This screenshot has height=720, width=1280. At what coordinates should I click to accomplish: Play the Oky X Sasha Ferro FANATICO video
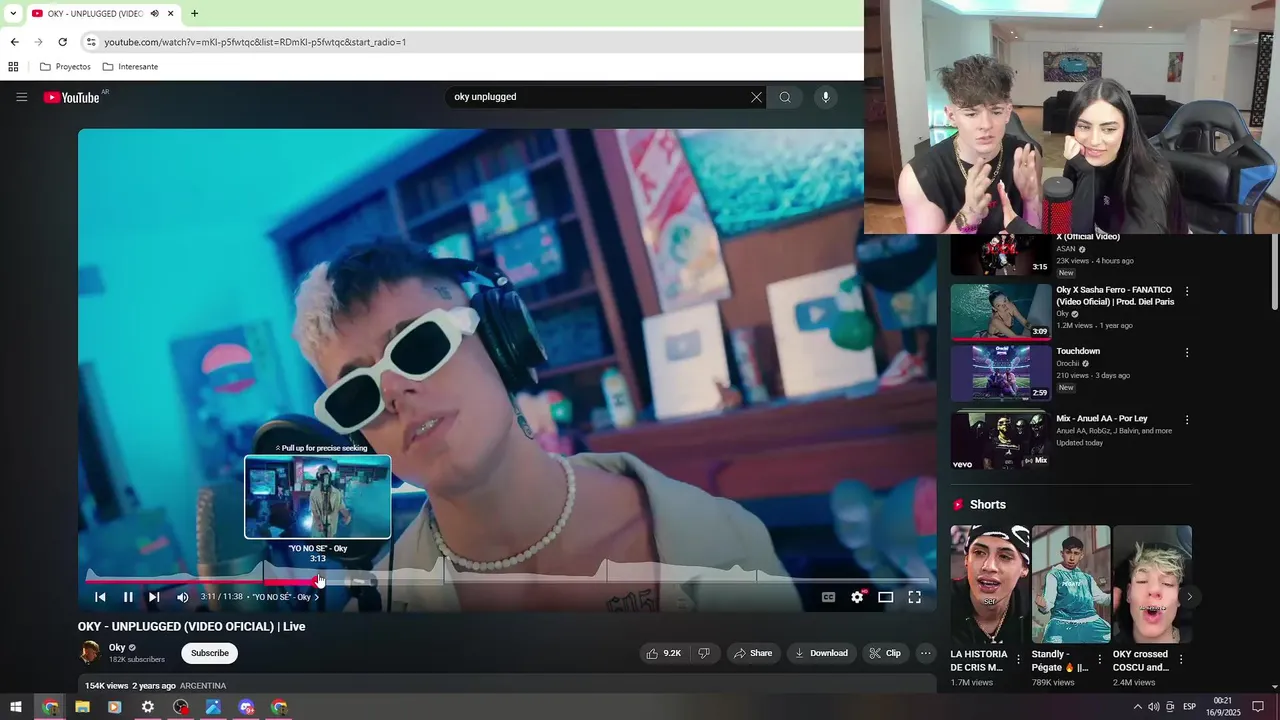1001,312
